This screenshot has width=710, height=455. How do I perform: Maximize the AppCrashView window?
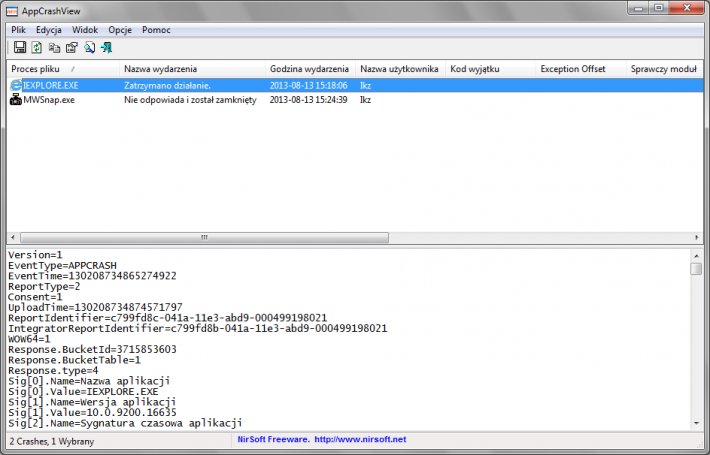pos(659,8)
